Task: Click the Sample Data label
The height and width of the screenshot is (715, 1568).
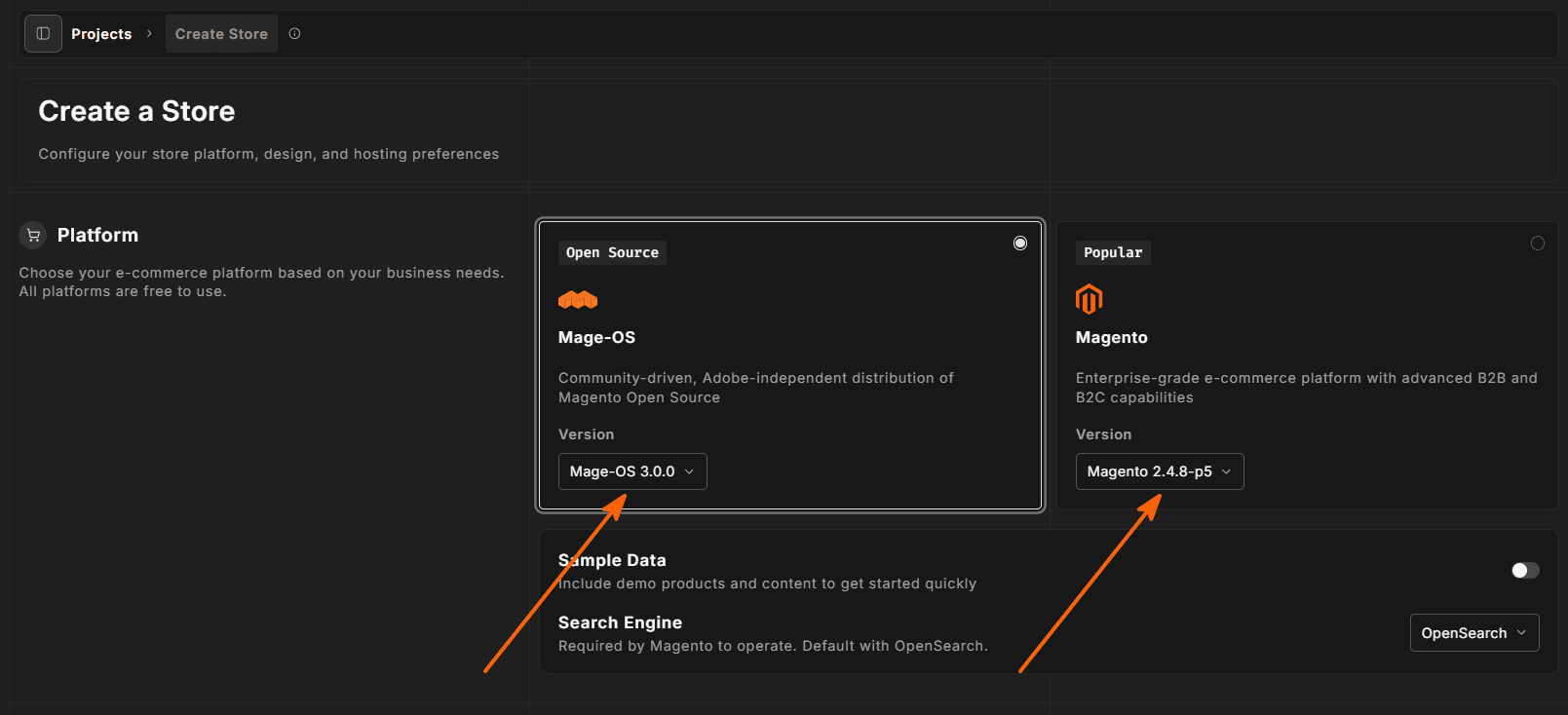Action: tap(612, 560)
